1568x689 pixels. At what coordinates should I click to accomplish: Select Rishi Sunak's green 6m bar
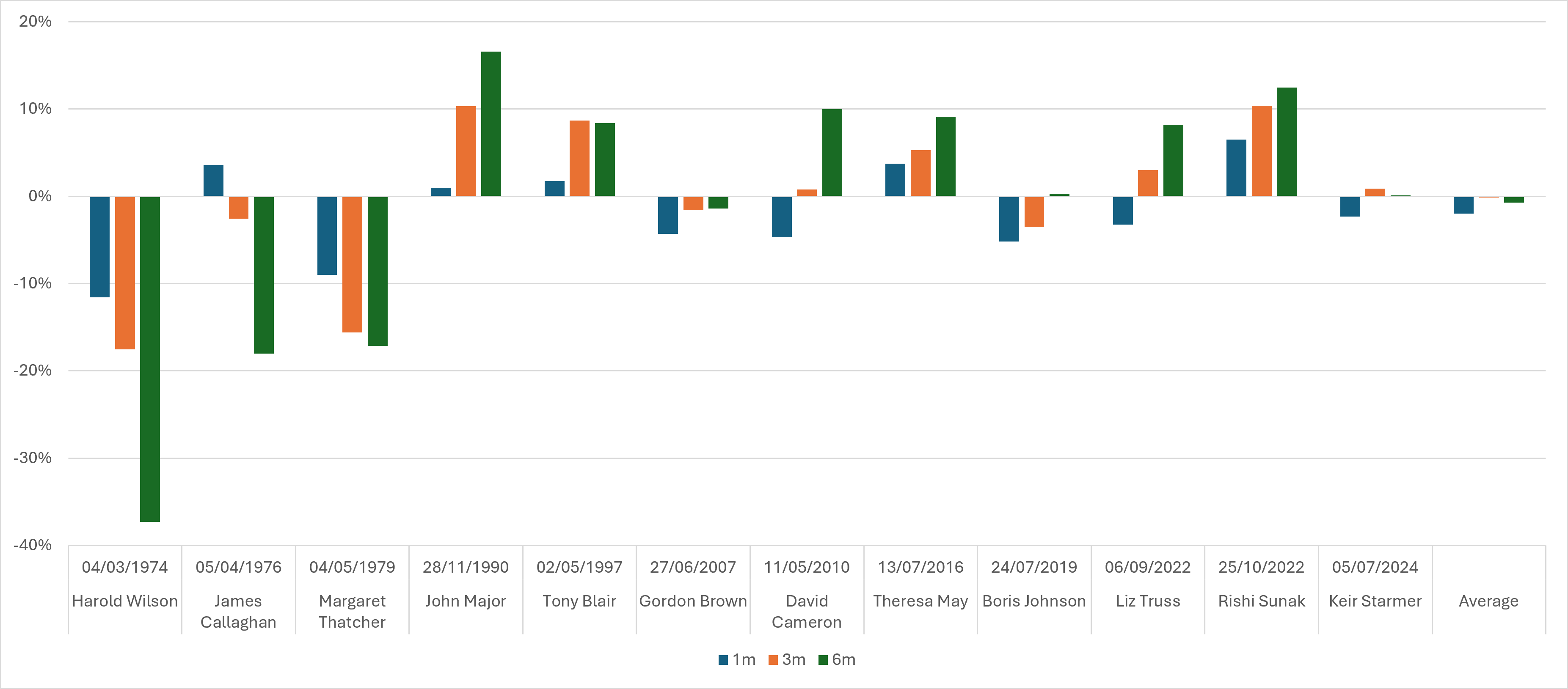click(1287, 142)
